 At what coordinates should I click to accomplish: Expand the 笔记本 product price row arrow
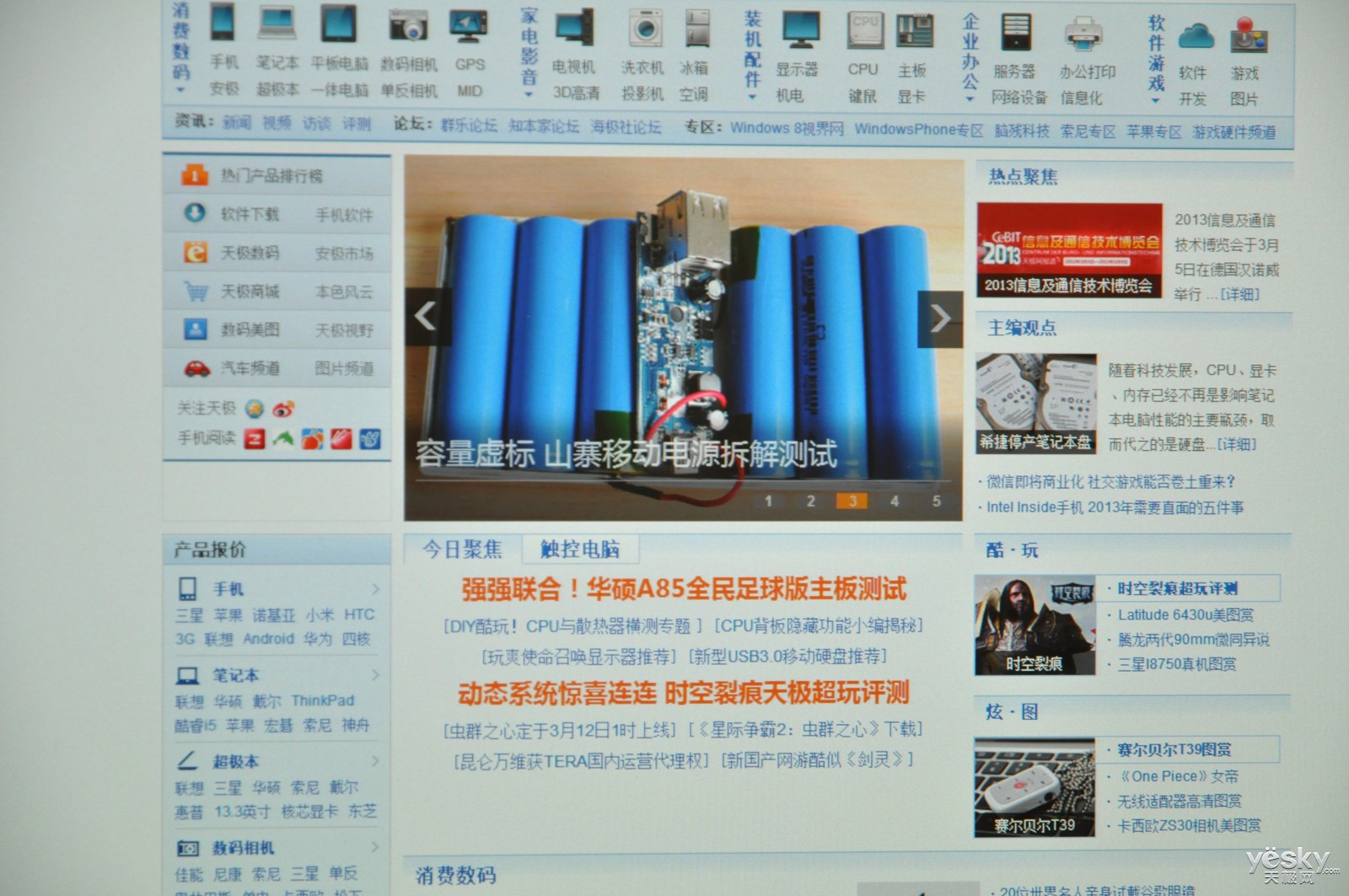click(x=376, y=675)
